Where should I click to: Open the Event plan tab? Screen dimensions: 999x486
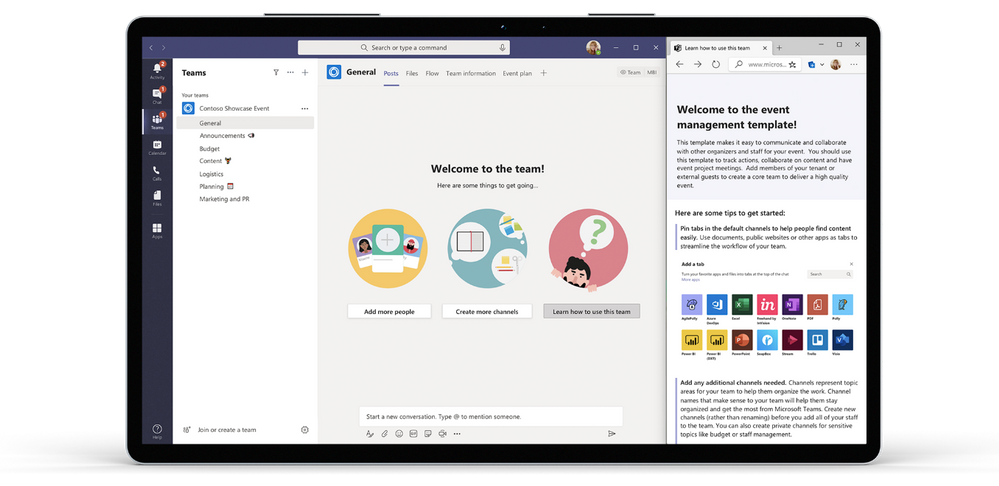tap(517, 73)
